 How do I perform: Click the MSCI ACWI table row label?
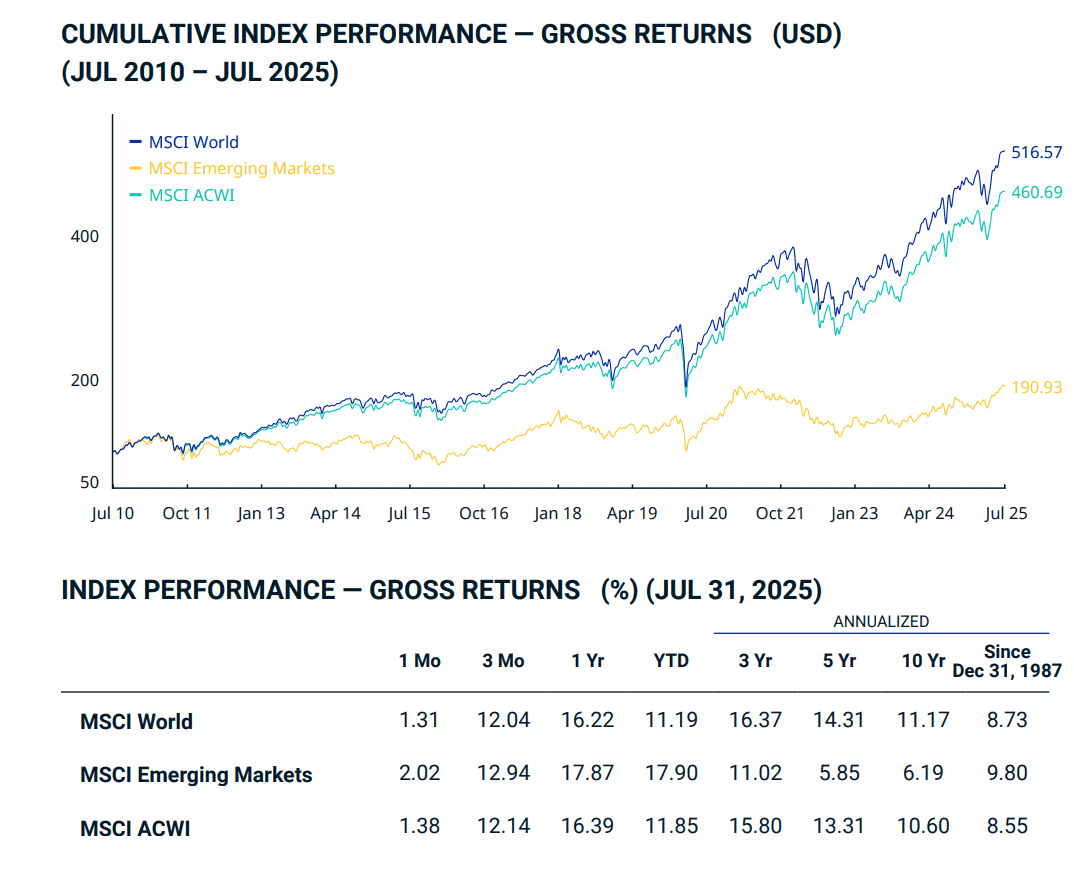click(135, 829)
